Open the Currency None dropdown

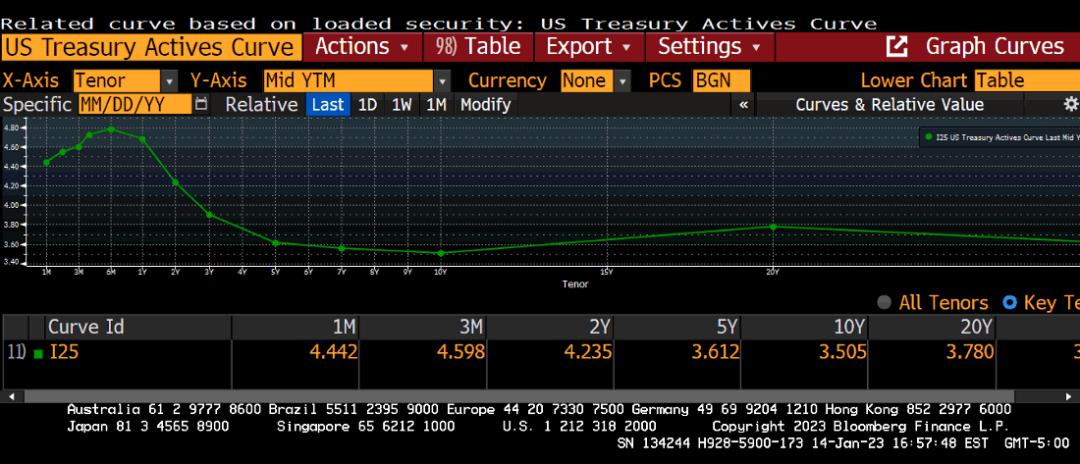[x=623, y=81]
